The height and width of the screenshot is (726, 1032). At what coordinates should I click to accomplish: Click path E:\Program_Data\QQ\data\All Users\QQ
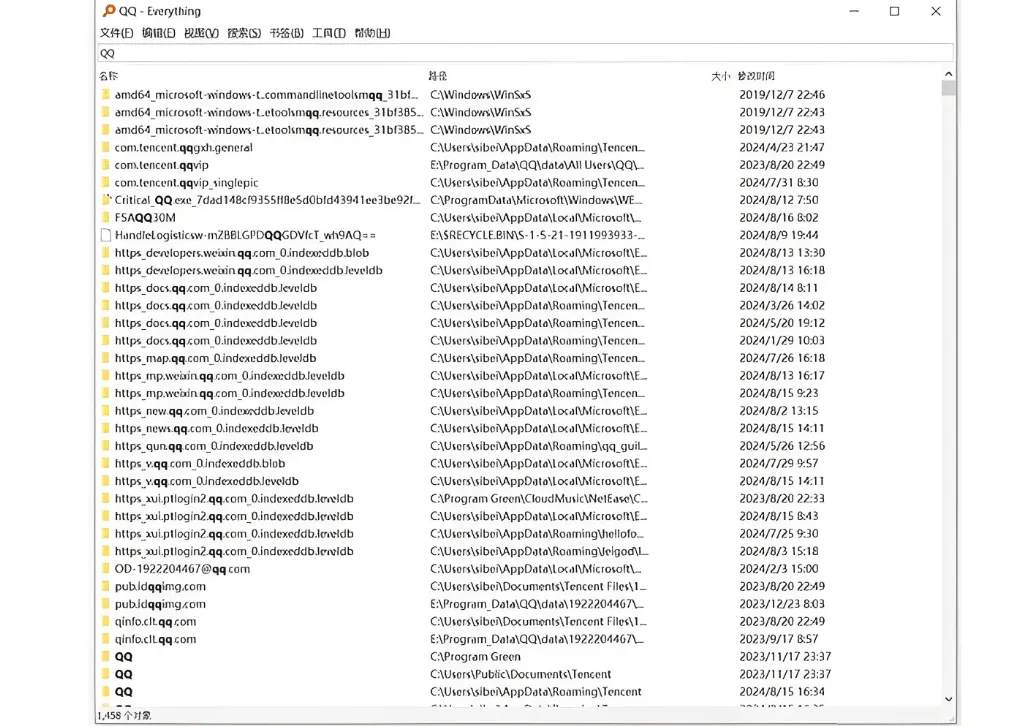tap(537, 165)
